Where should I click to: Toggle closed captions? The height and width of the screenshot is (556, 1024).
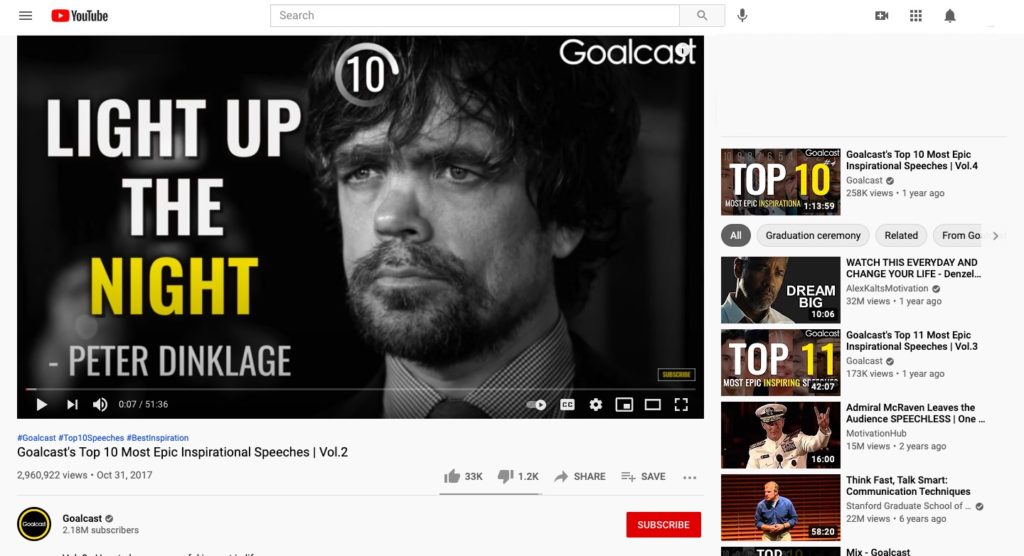click(567, 404)
